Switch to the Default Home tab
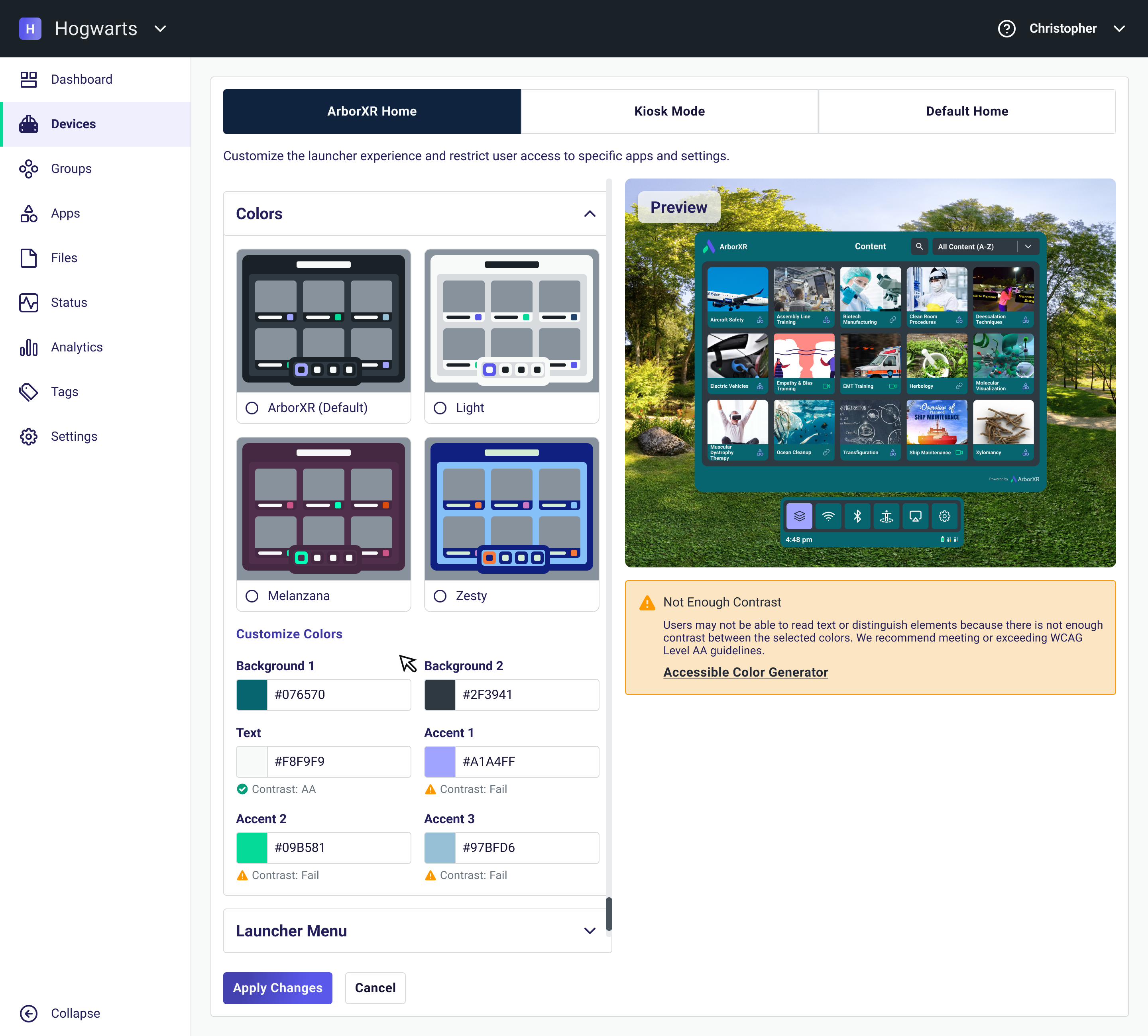The width and height of the screenshot is (1148, 1036). click(x=967, y=112)
